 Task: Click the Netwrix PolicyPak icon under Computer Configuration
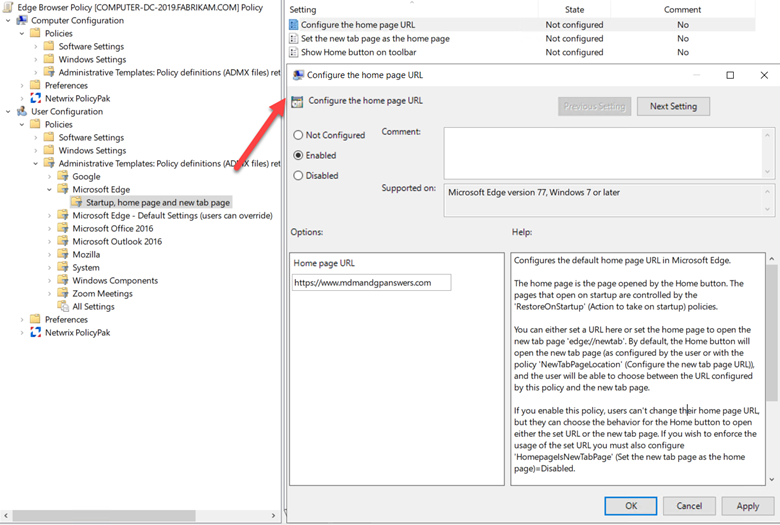point(35,99)
